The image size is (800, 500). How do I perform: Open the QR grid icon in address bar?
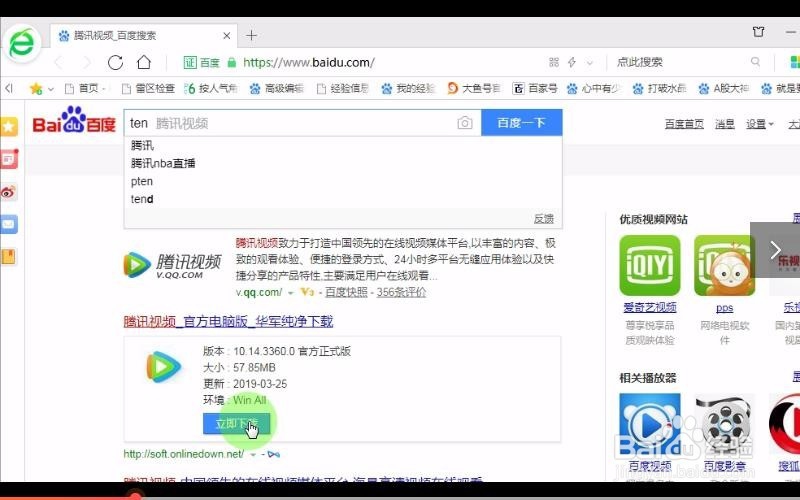point(554,62)
